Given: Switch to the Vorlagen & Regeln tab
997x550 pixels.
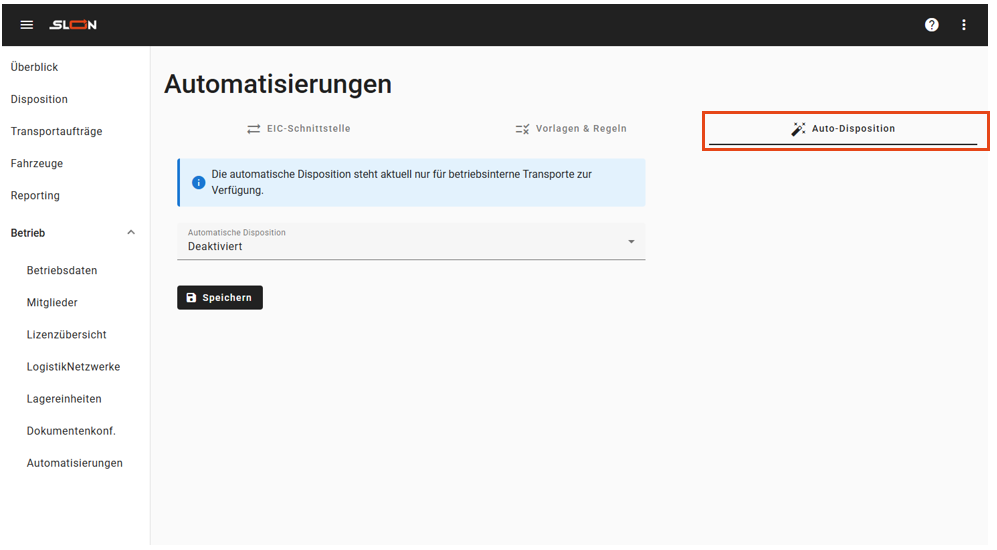Looking at the screenshot, I should 570,129.
